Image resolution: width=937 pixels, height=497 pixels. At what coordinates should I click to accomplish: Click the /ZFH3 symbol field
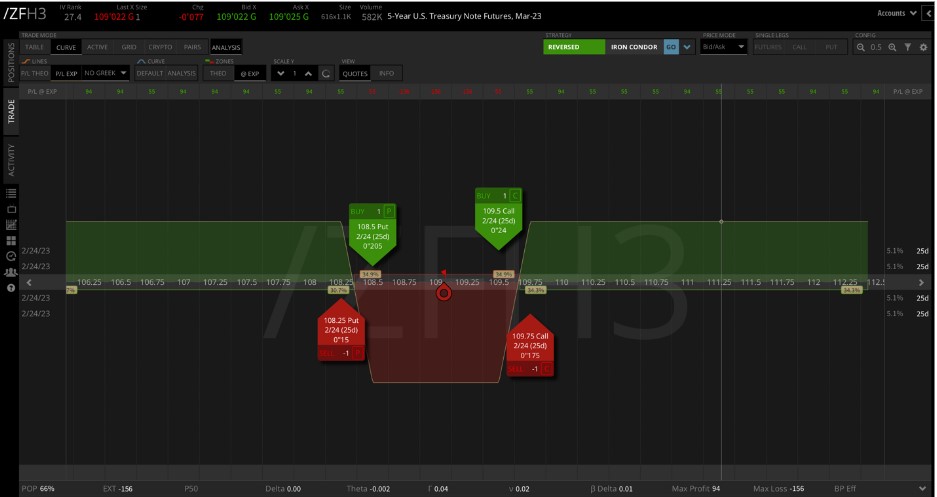pyautogui.click(x=25, y=14)
